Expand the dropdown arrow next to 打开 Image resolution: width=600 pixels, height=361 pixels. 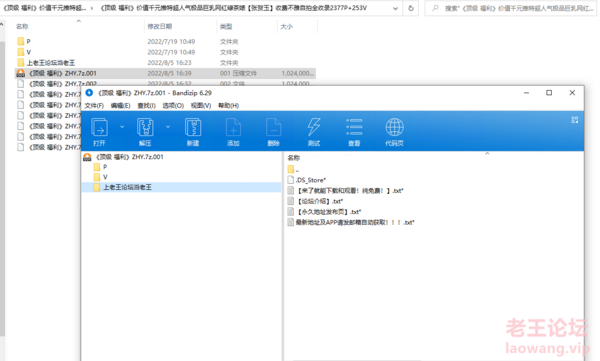pos(122,127)
